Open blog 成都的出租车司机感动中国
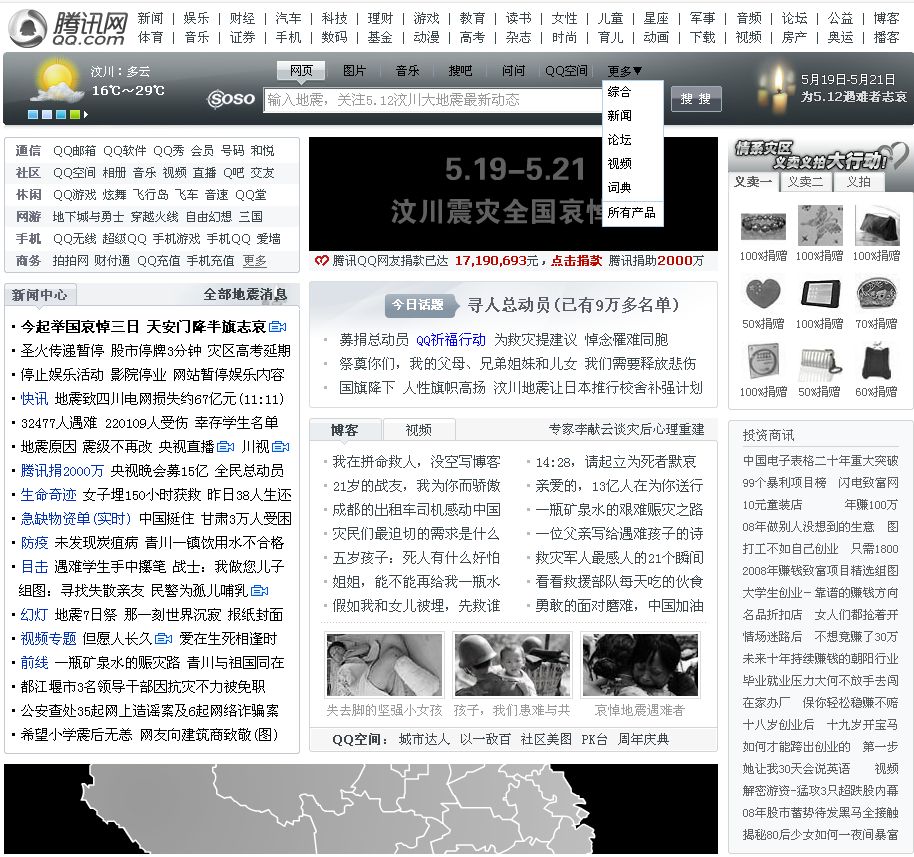This screenshot has height=857, width=914. [x=416, y=510]
